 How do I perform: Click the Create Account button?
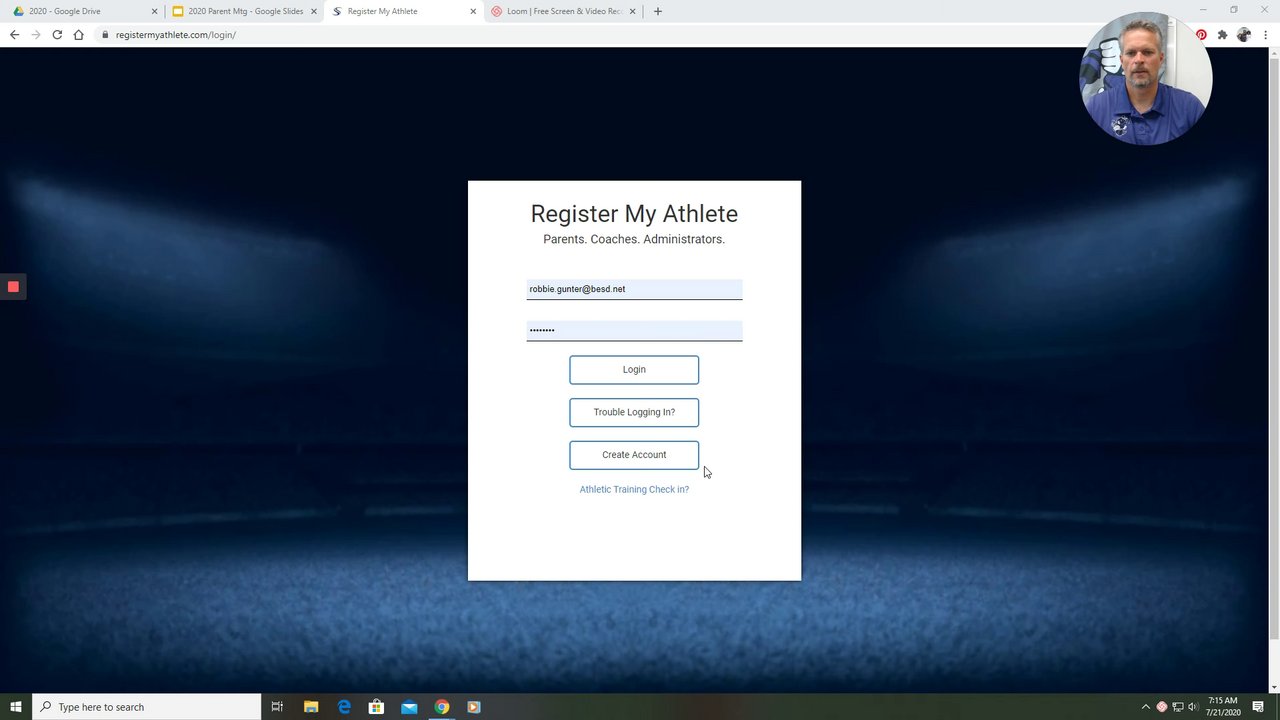[x=634, y=455]
